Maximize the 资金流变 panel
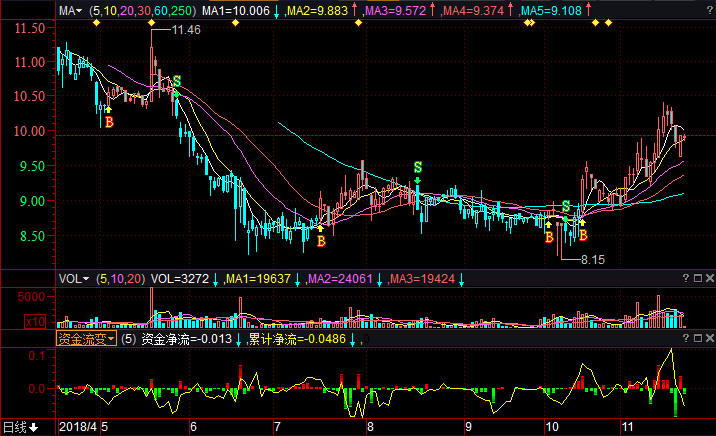 point(697,340)
